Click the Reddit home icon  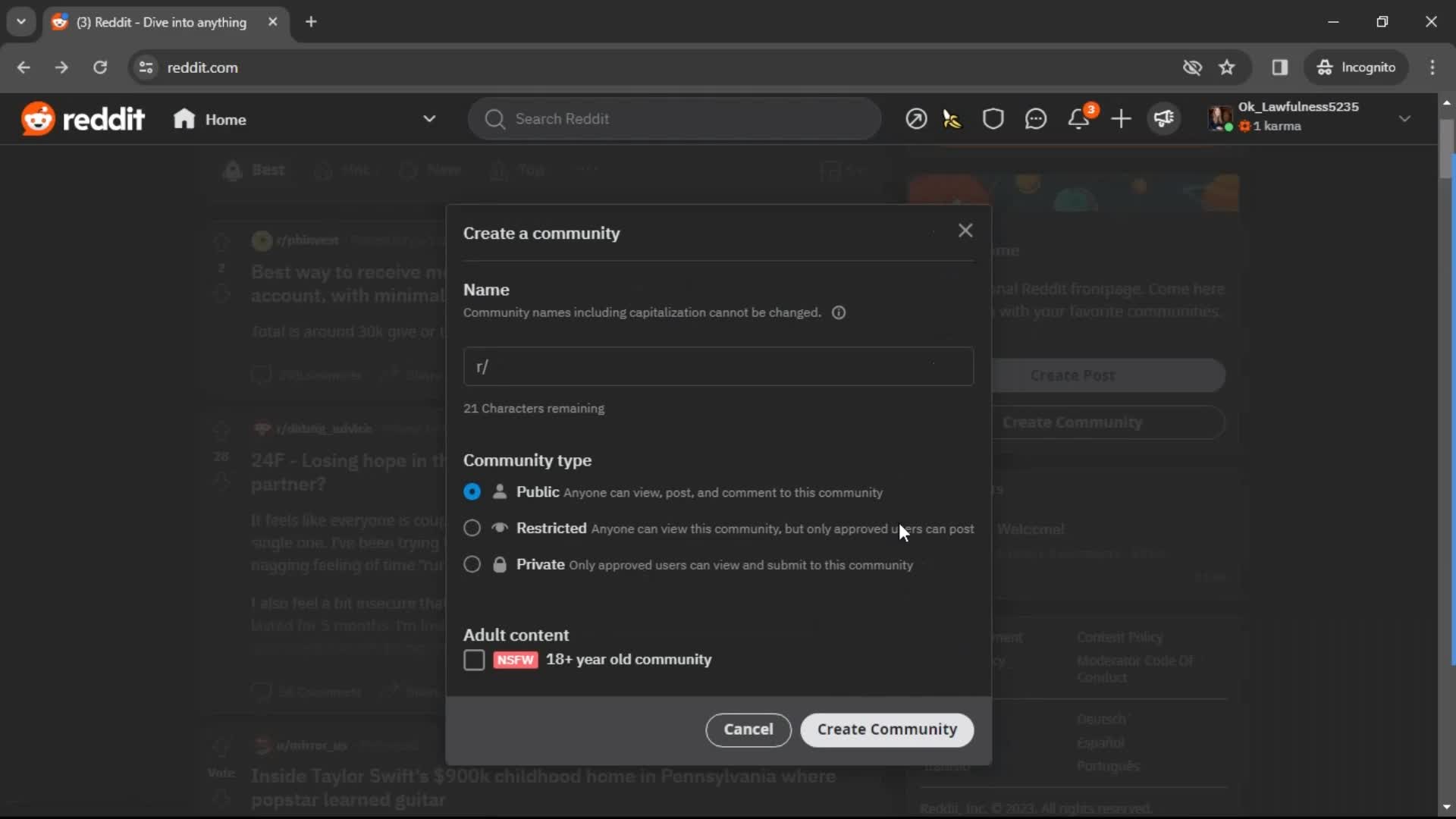(x=181, y=118)
